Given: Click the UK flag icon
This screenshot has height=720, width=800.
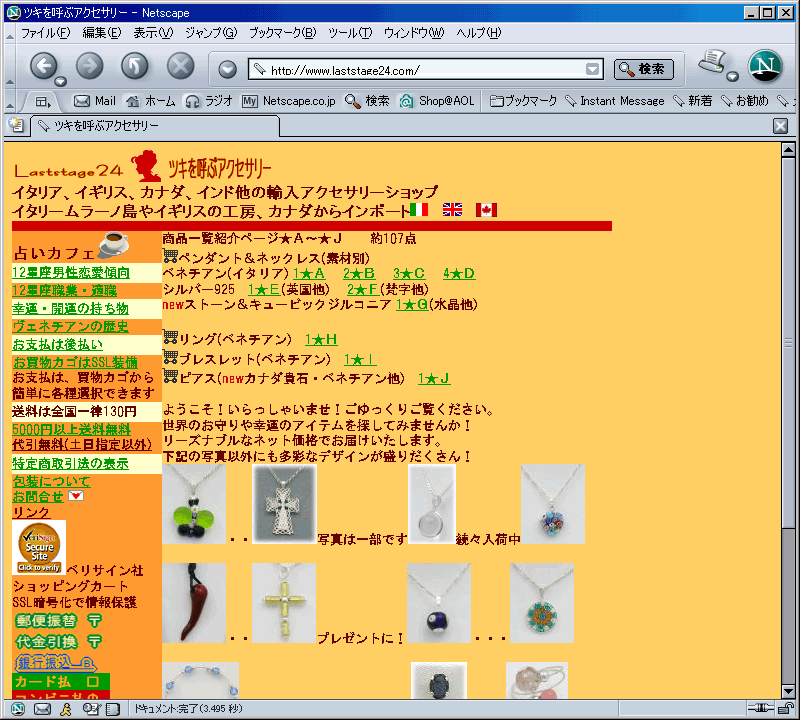Looking at the screenshot, I should pyautogui.click(x=452, y=209).
